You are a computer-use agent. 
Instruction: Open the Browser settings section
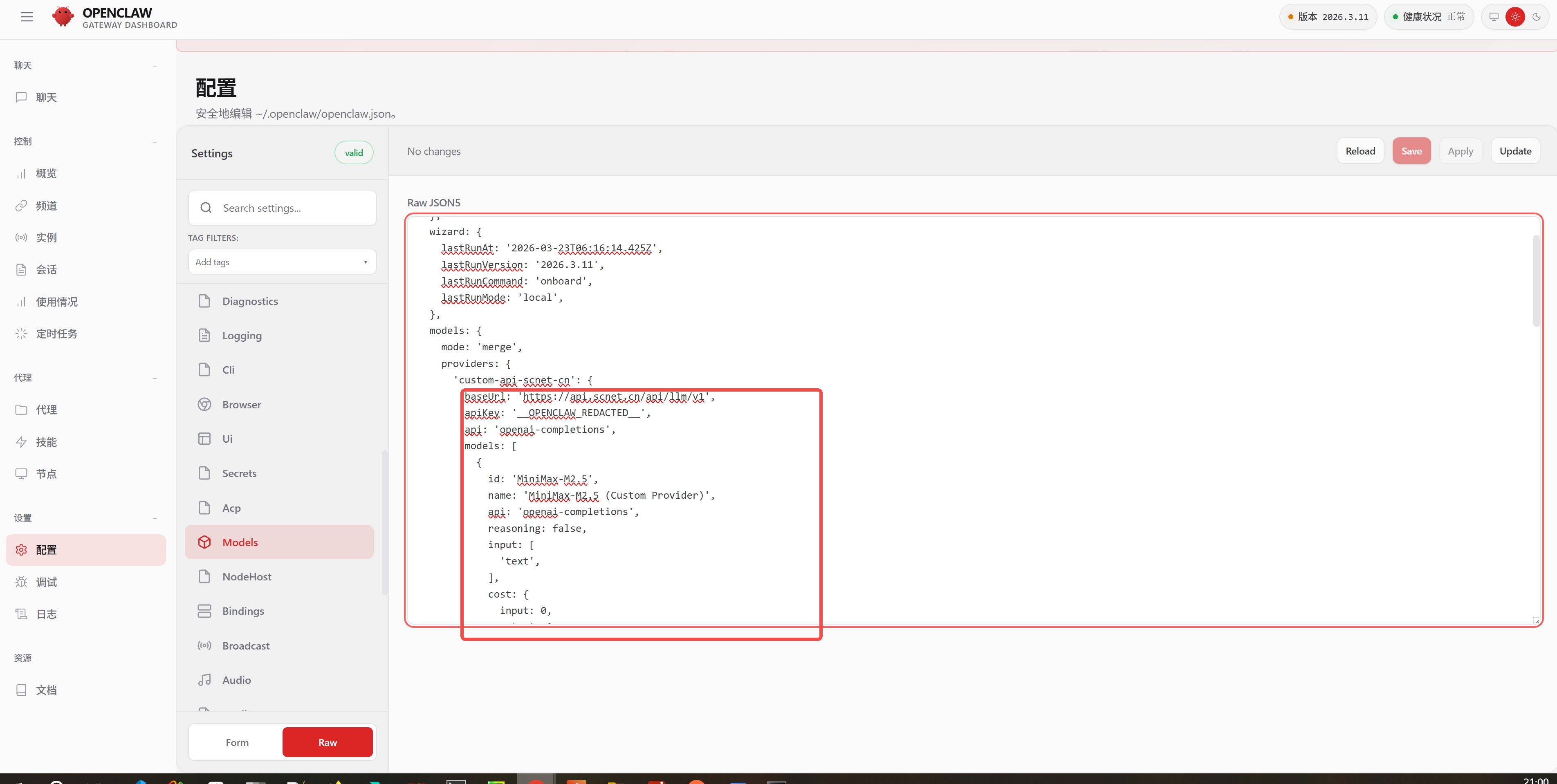pos(241,404)
